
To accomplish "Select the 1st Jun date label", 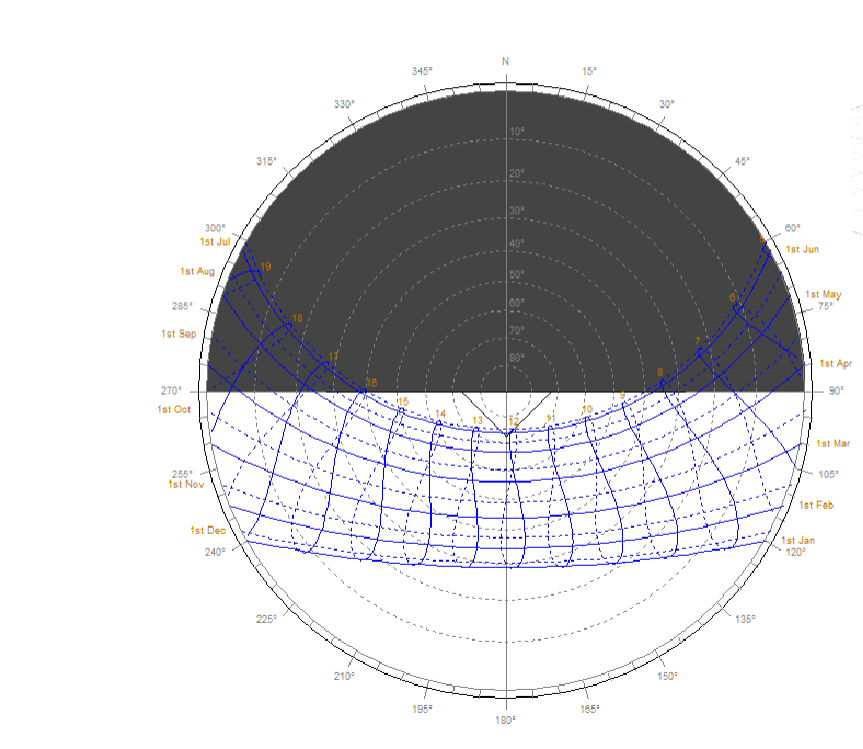I will pos(801,249).
